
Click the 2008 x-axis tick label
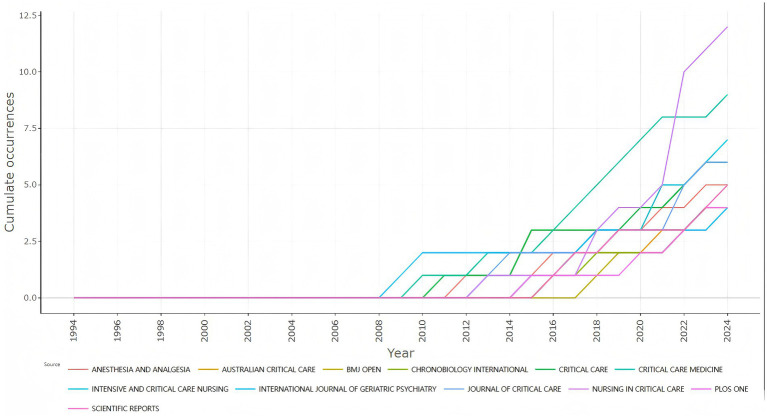point(379,330)
